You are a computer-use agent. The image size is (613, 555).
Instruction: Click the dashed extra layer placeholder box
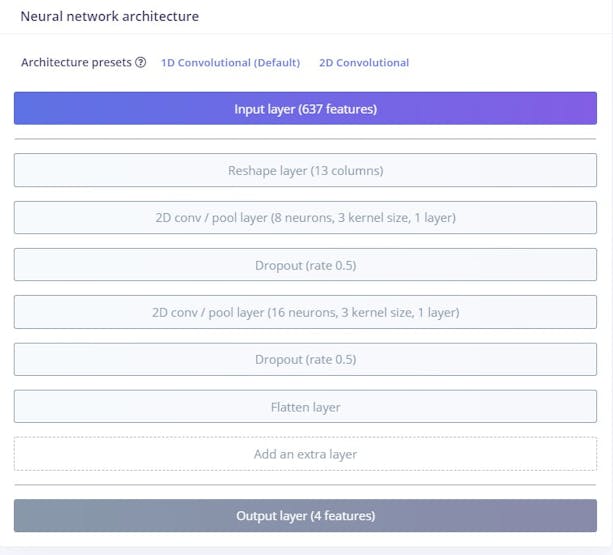click(x=305, y=454)
